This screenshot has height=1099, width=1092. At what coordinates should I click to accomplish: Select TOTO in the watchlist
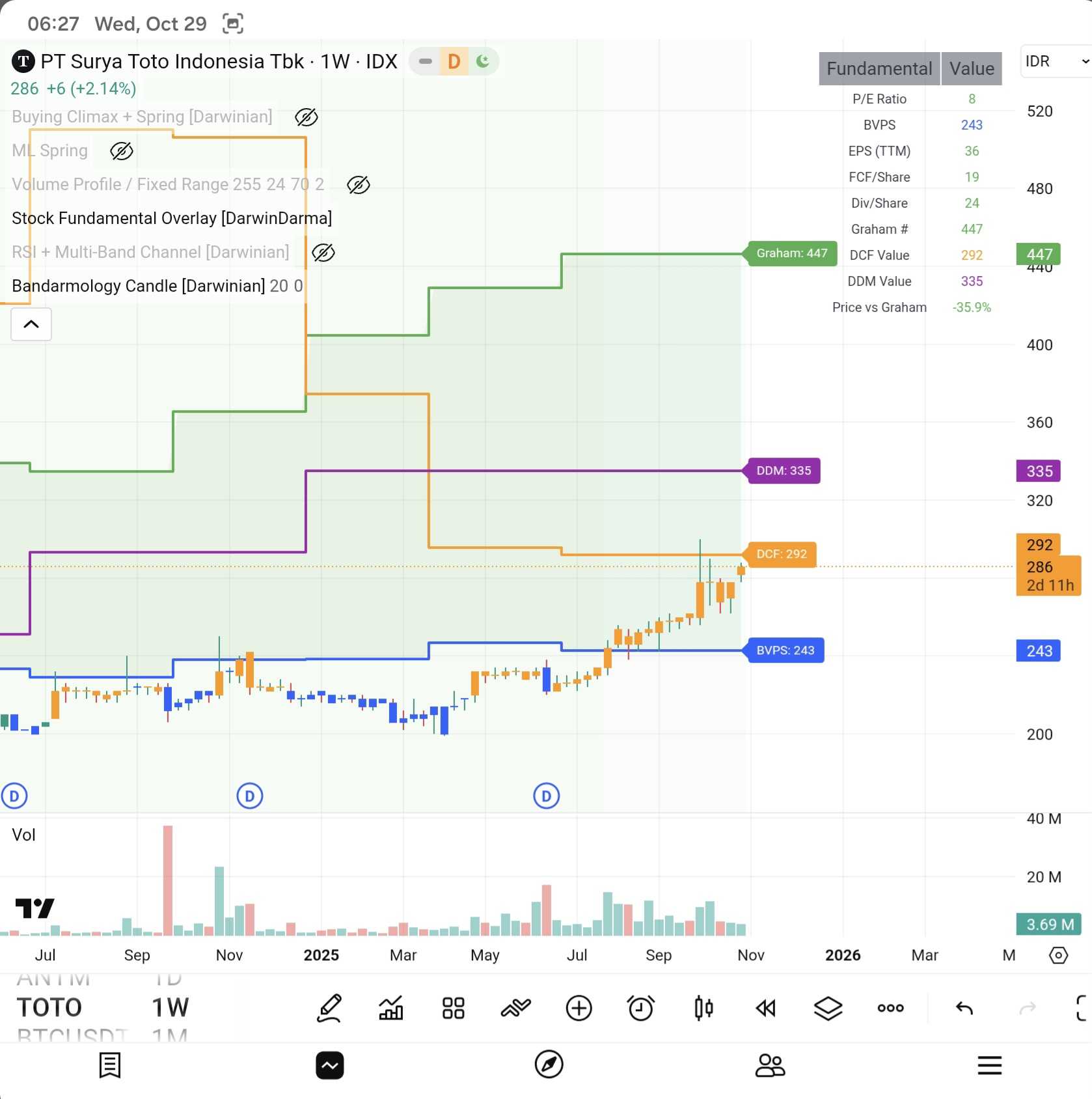49,1008
